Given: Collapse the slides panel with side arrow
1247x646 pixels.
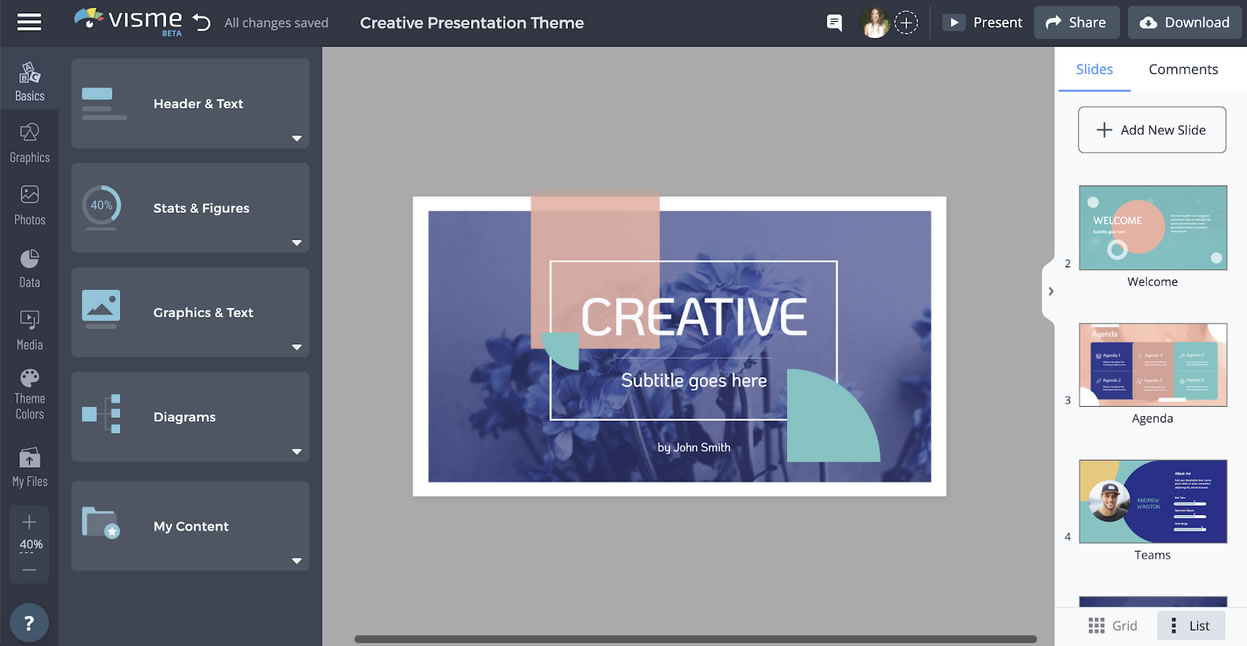Looking at the screenshot, I should [1050, 290].
